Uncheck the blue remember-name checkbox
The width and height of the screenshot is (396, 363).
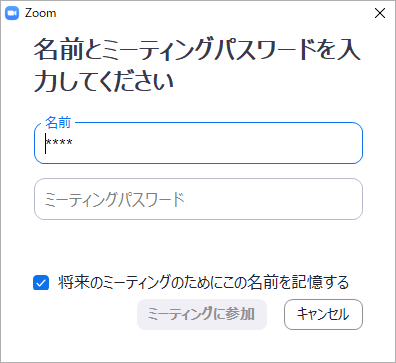tap(41, 283)
